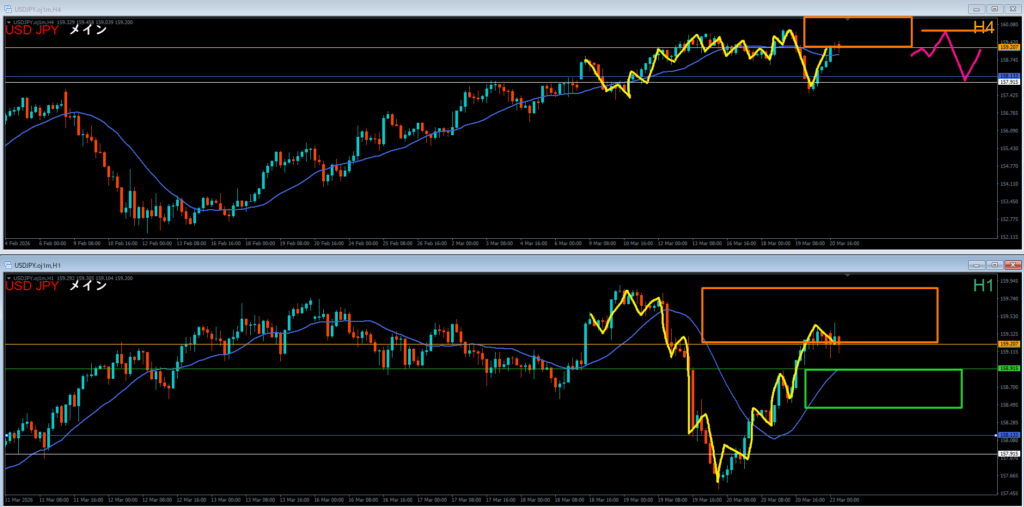Select the orange 159.207 price label in the H1 chart
Viewport: 1024px width, 507px height.
[x=1008, y=344]
